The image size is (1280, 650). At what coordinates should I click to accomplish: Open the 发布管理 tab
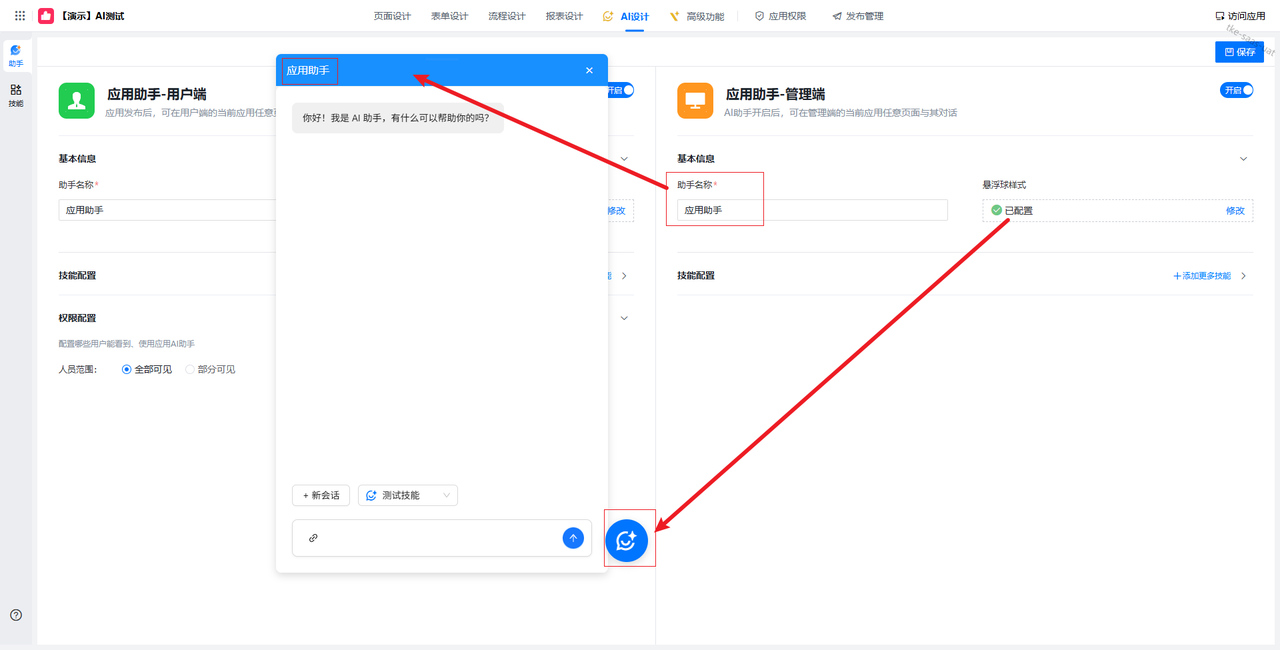coord(858,16)
